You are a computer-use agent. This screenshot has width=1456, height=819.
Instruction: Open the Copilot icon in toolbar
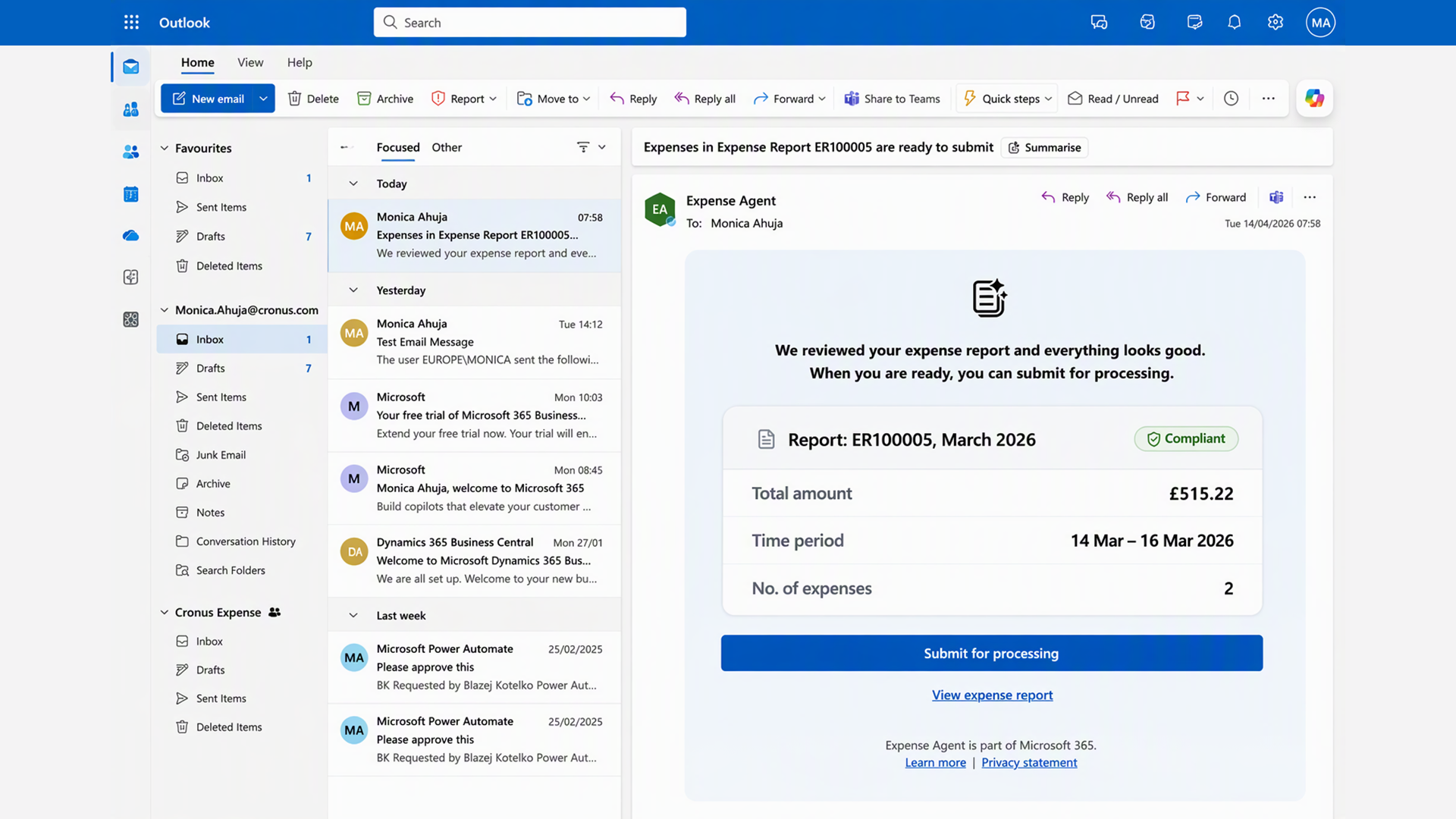click(x=1314, y=99)
